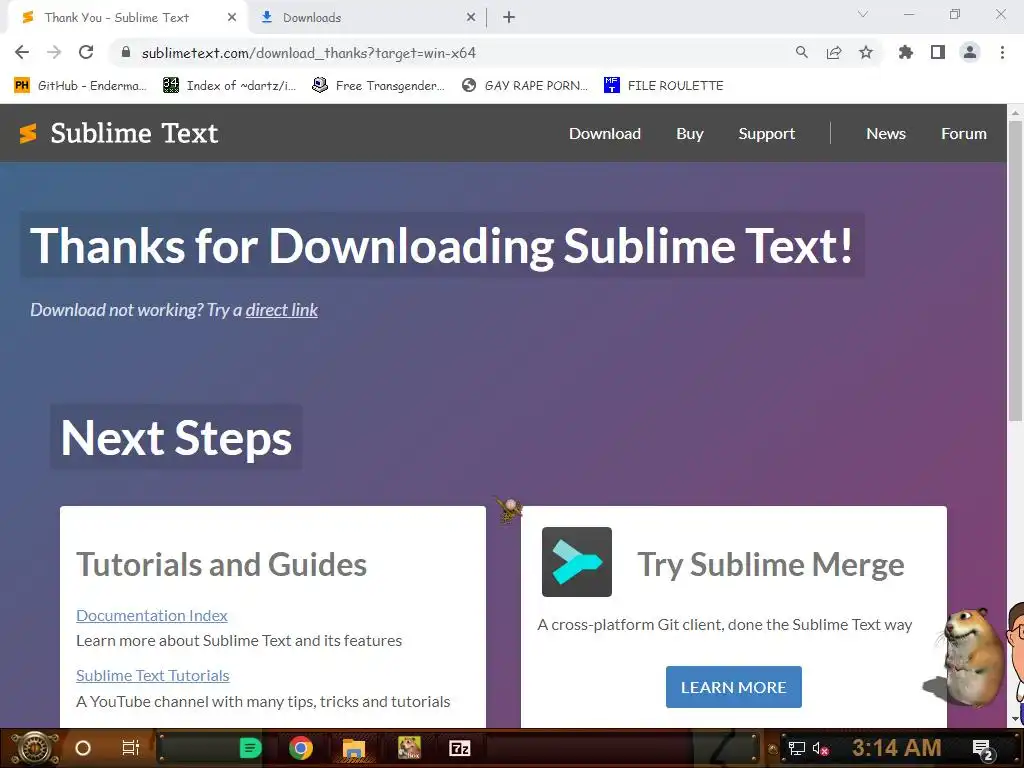Open the Extensions puzzle-piece menu
Viewport: 1024px width, 768px height.
906,52
